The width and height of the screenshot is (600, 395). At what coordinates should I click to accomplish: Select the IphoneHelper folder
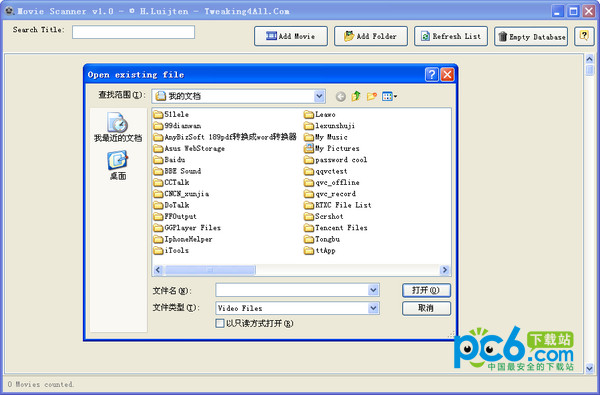coord(183,239)
